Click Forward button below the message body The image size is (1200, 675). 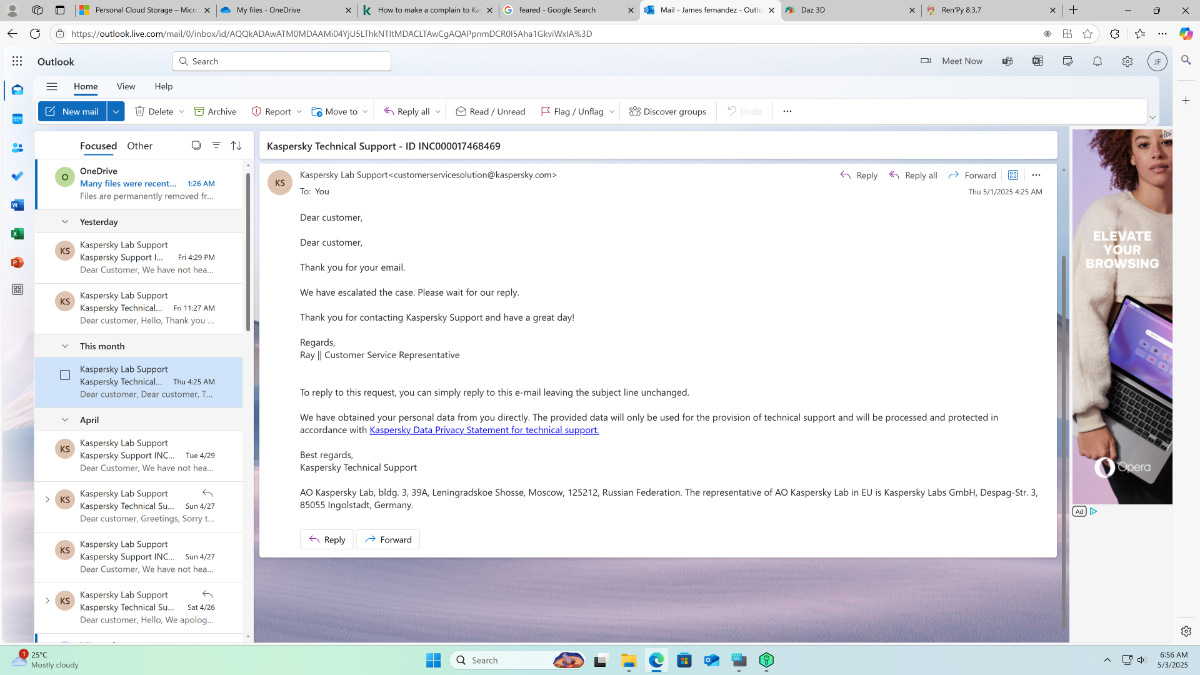click(x=388, y=539)
